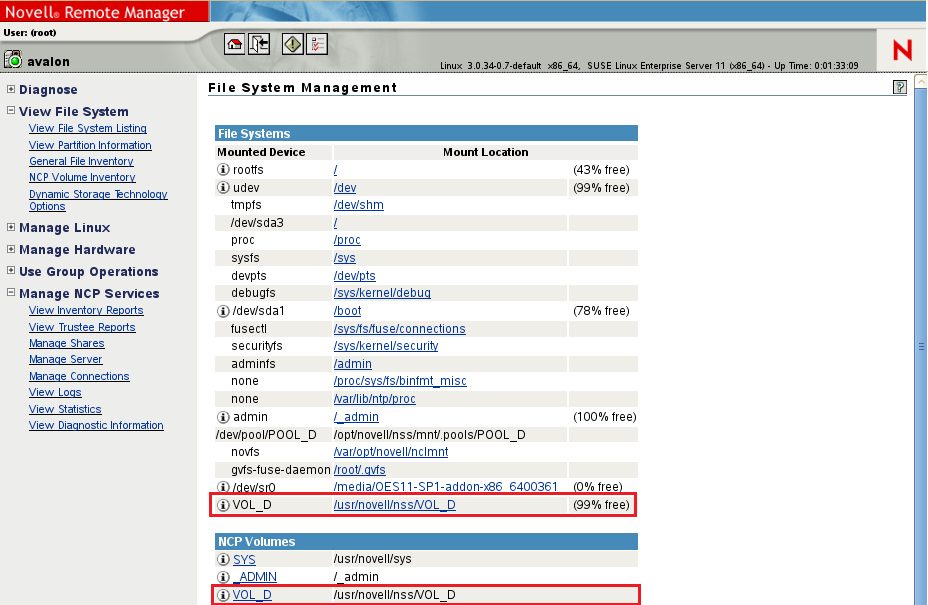The image size is (928, 605).
Task: Open the configuration checklist toolbar icon
Action: click(x=317, y=44)
